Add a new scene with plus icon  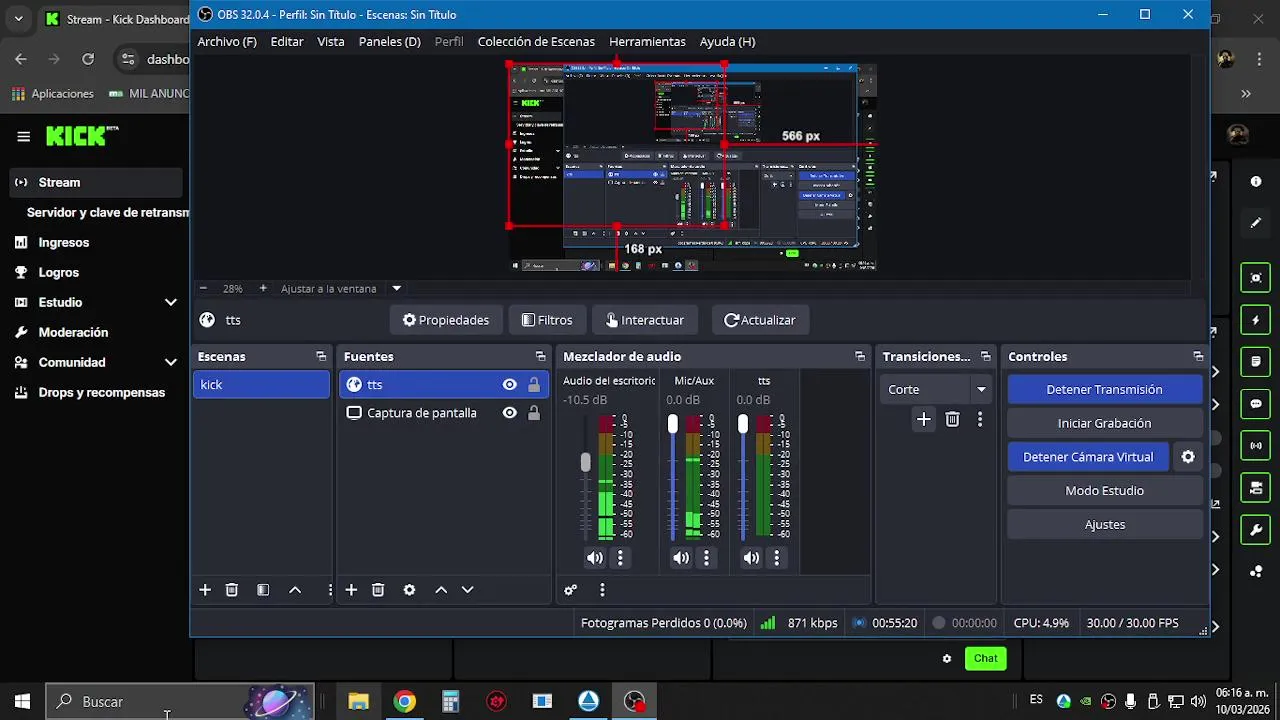pyautogui.click(x=205, y=590)
